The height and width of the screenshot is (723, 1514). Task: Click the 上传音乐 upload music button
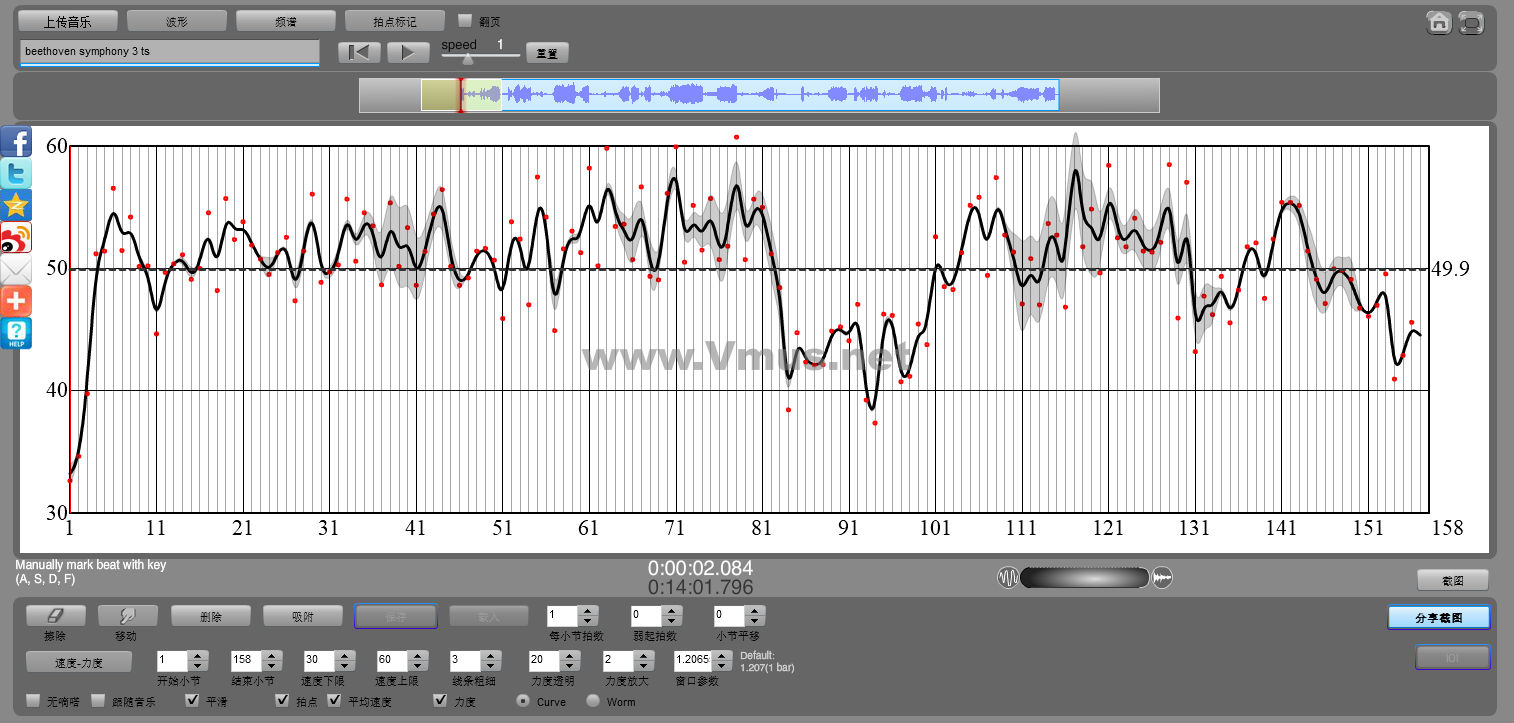tap(67, 21)
